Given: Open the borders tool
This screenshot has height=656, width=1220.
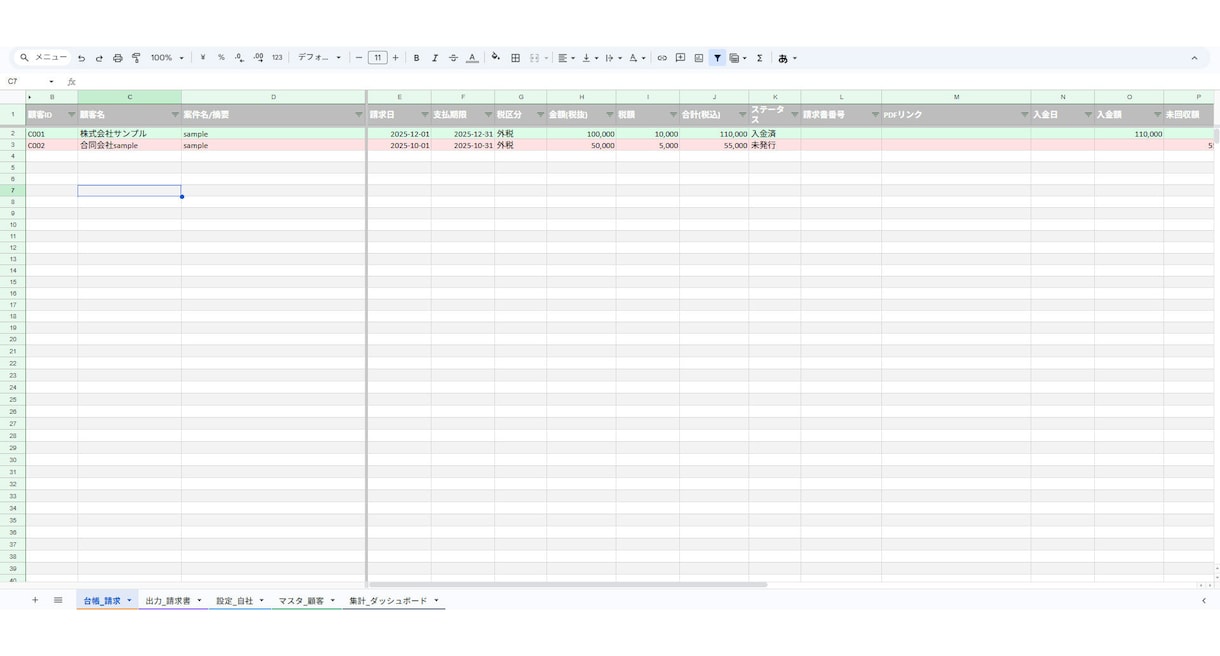Looking at the screenshot, I should click(515, 58).
